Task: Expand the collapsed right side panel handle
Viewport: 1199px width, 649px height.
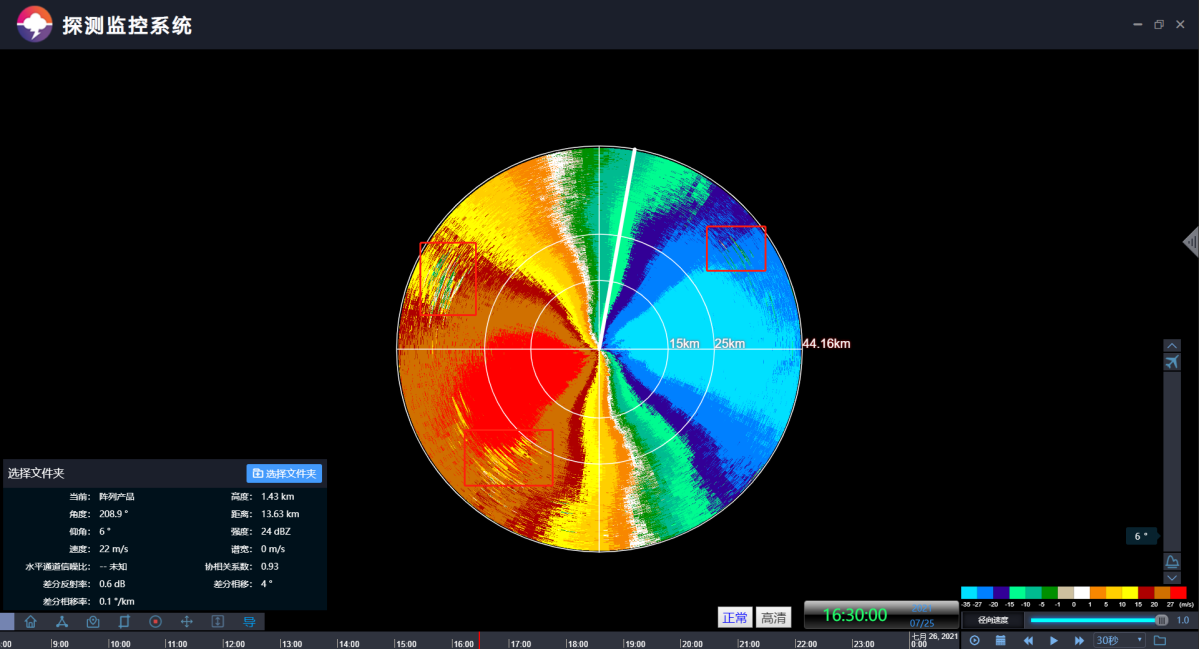Action: coord(1190,242)
